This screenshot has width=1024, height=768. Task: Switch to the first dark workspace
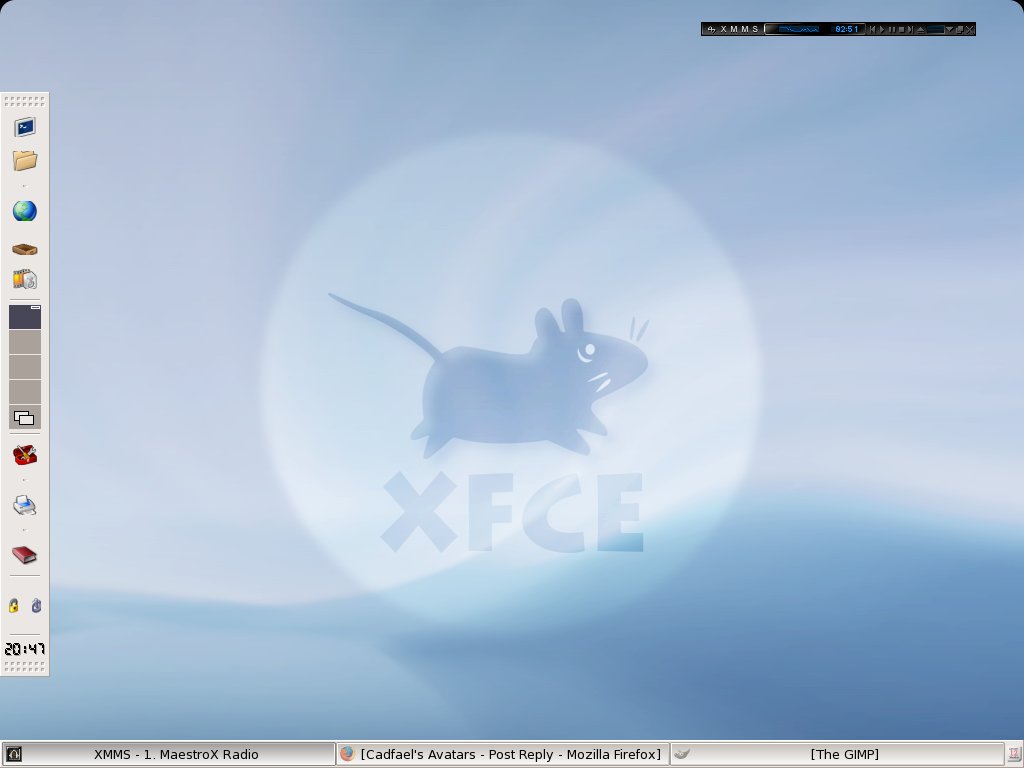coord(25,317)
